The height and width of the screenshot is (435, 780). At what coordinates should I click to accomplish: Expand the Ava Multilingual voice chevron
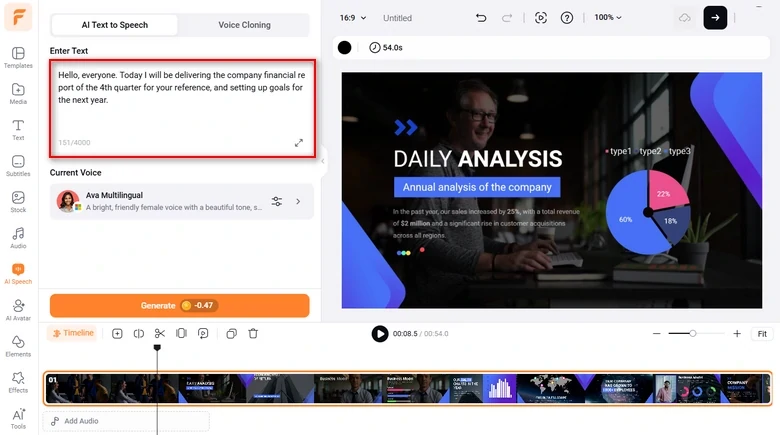[x=298, y=202]
